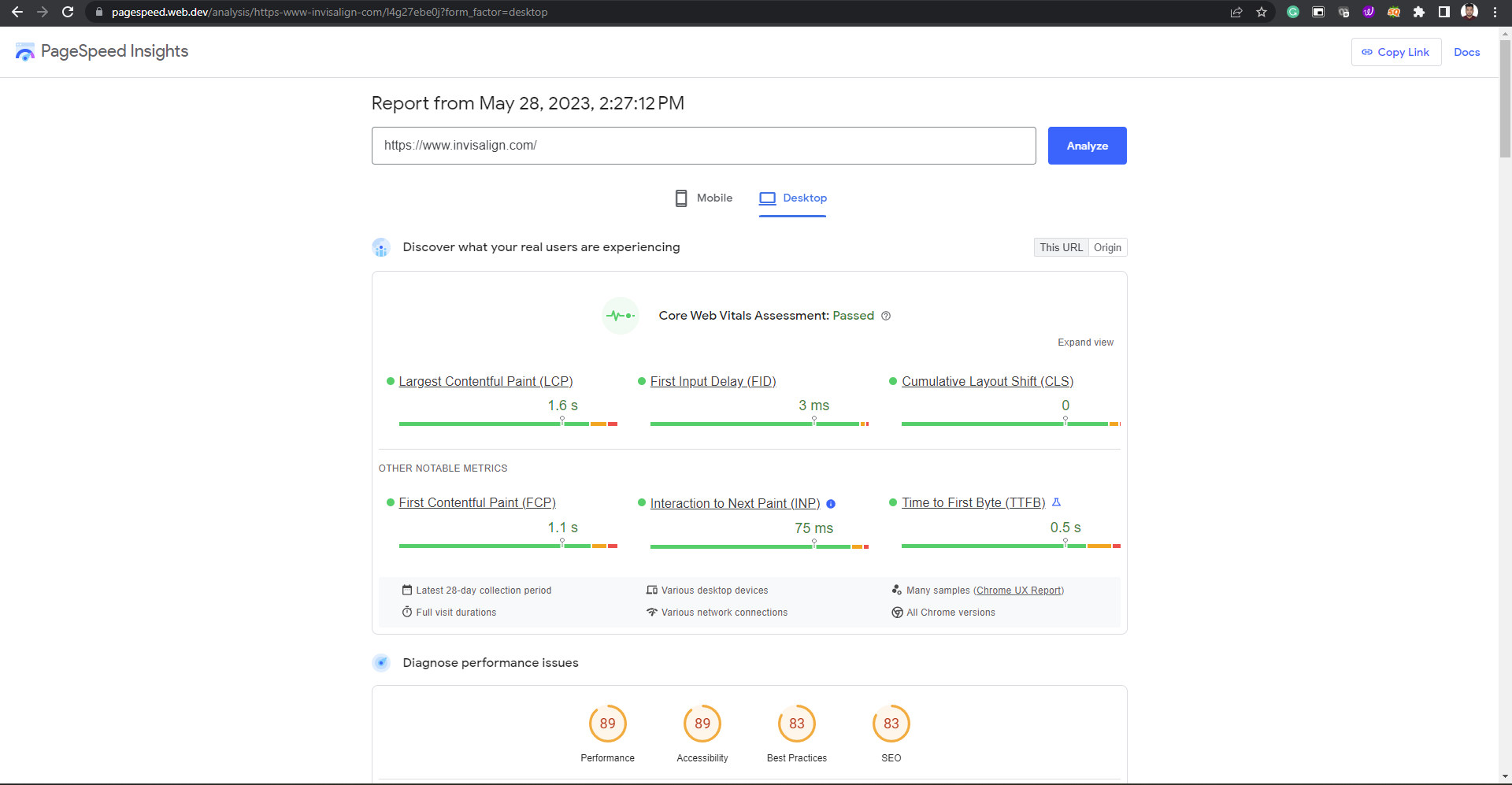Open the Grammarly extension icon
This screenshot has height=785, width=1512.
coord(1293,12)
